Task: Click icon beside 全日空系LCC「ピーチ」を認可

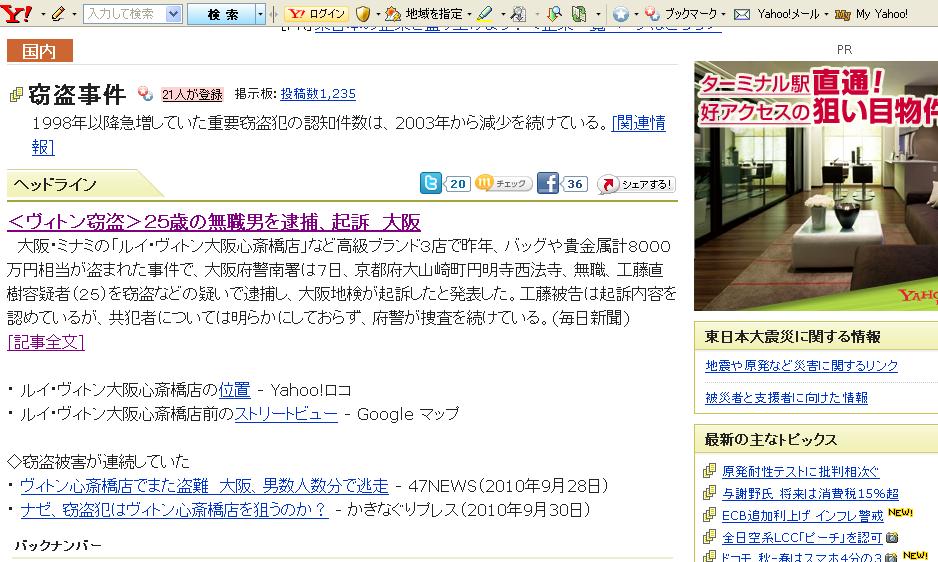Action: click(x=709, y=537)
